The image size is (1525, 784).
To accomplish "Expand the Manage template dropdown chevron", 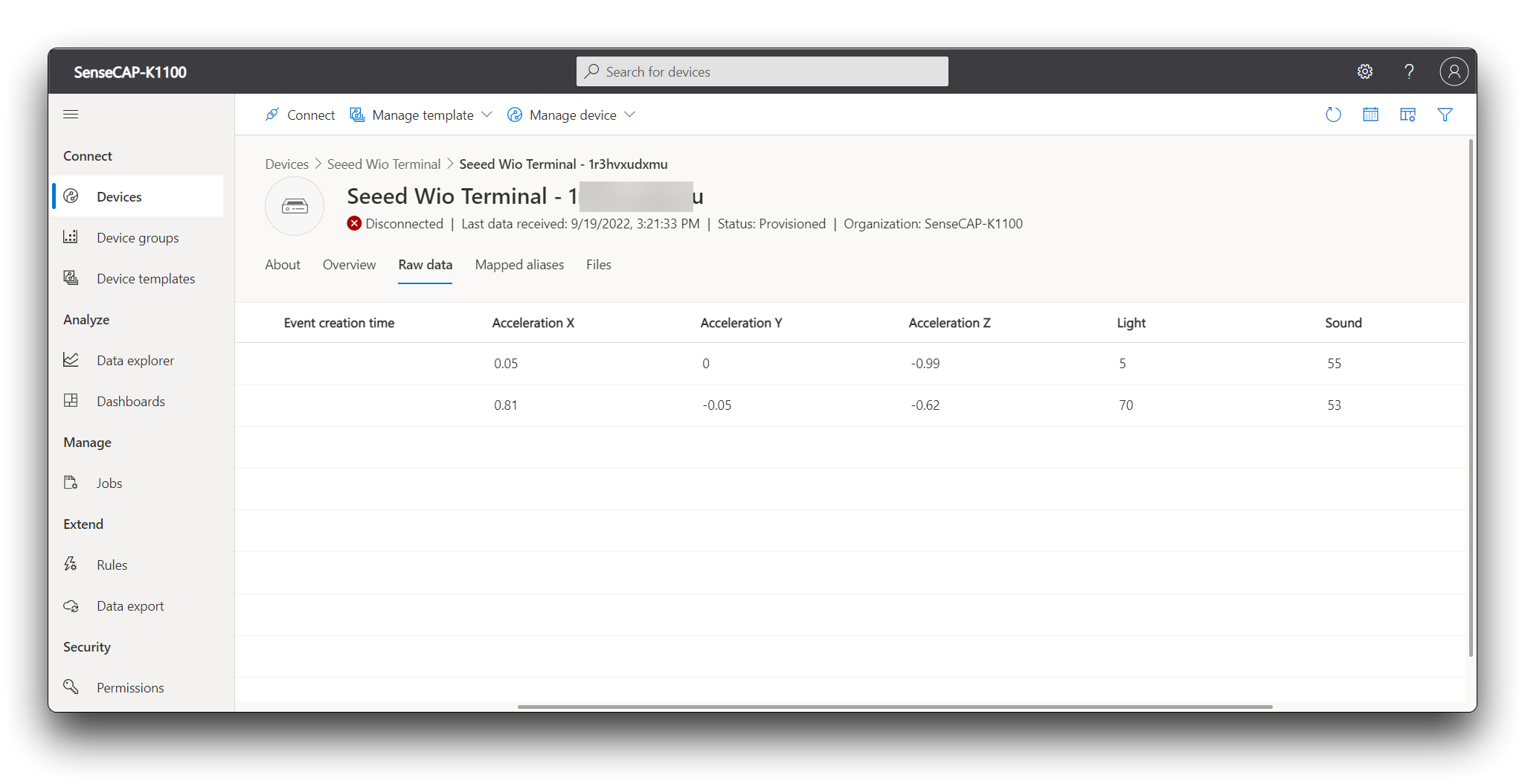I will coord(487,115).
